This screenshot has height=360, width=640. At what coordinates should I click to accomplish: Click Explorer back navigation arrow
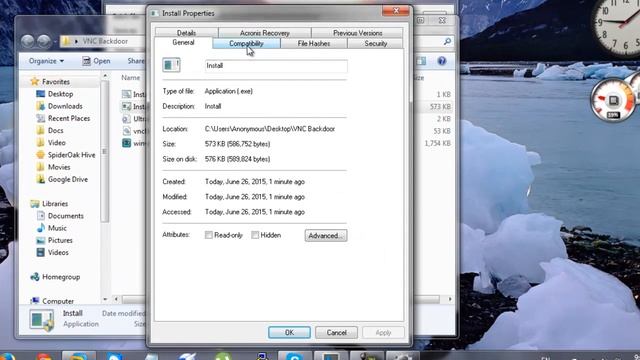[x=28, y=41]
